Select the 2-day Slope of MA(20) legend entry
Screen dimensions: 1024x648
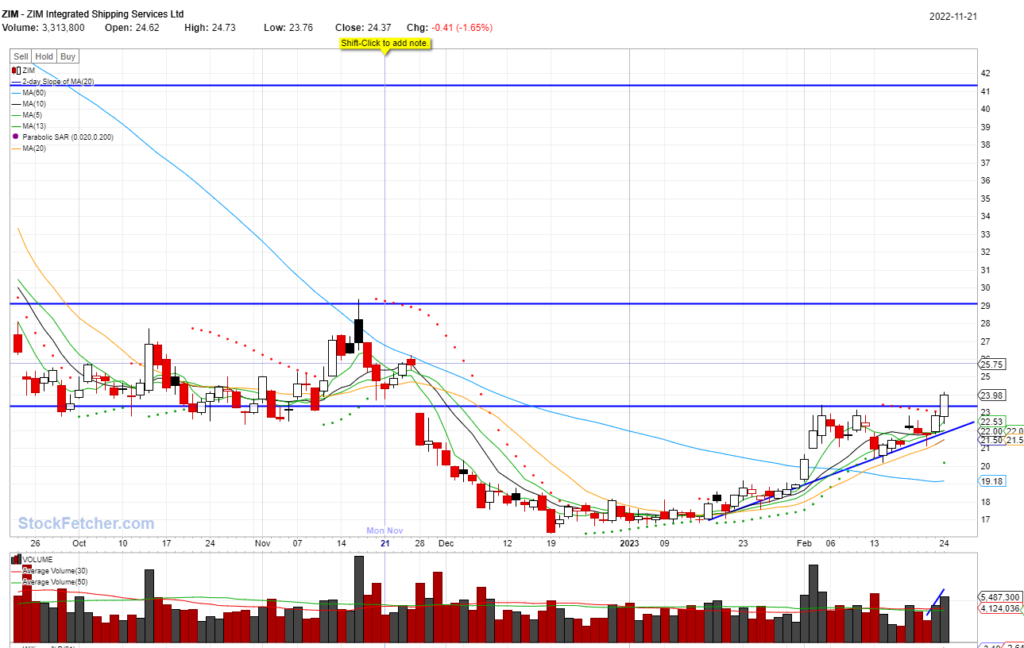53,82
